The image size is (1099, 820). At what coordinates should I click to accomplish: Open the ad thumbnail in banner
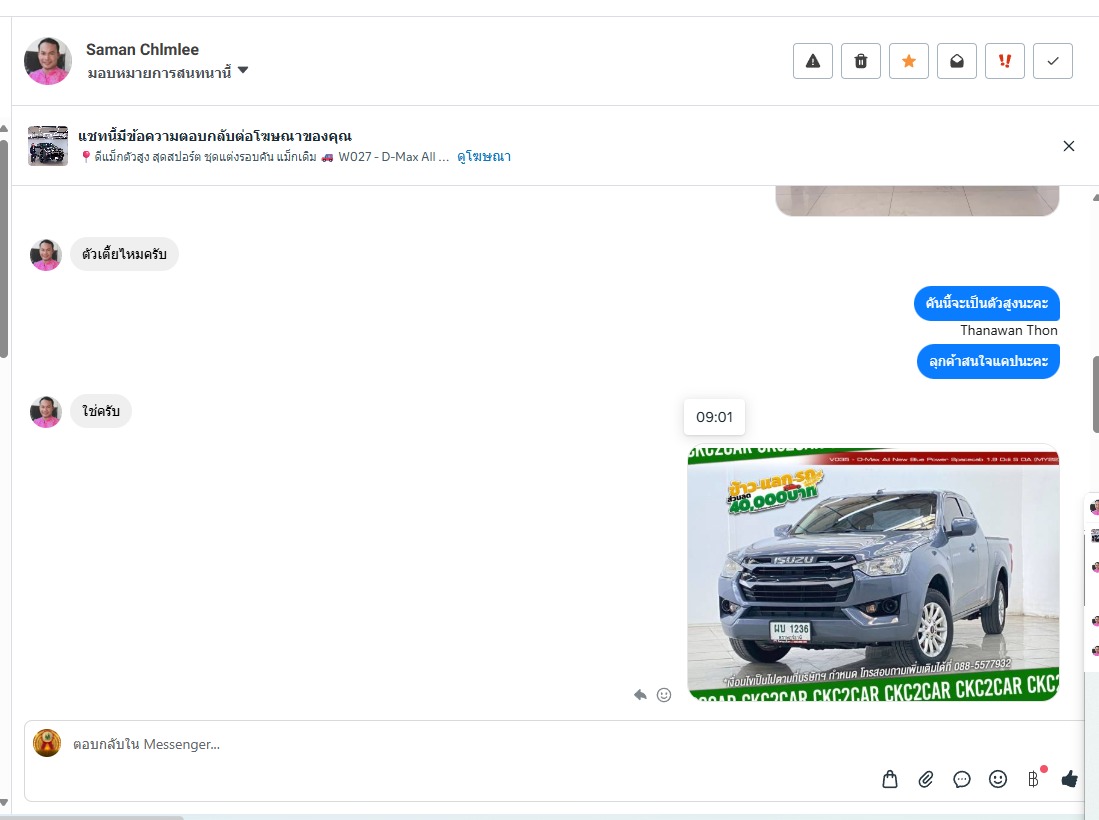pos(48,146)
